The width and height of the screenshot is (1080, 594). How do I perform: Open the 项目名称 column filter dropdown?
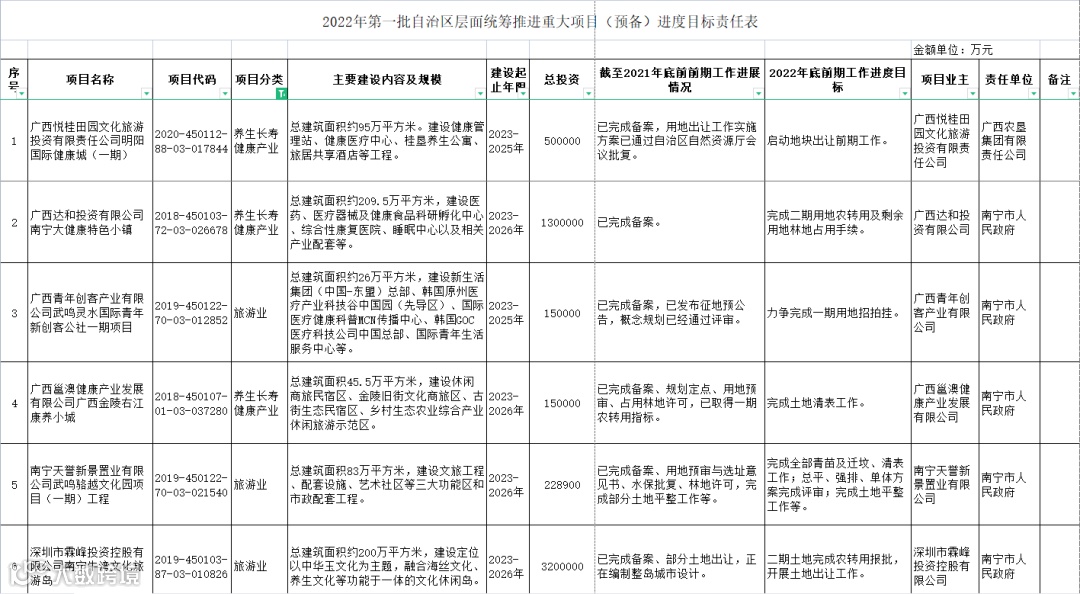click(x=146, y=94)
